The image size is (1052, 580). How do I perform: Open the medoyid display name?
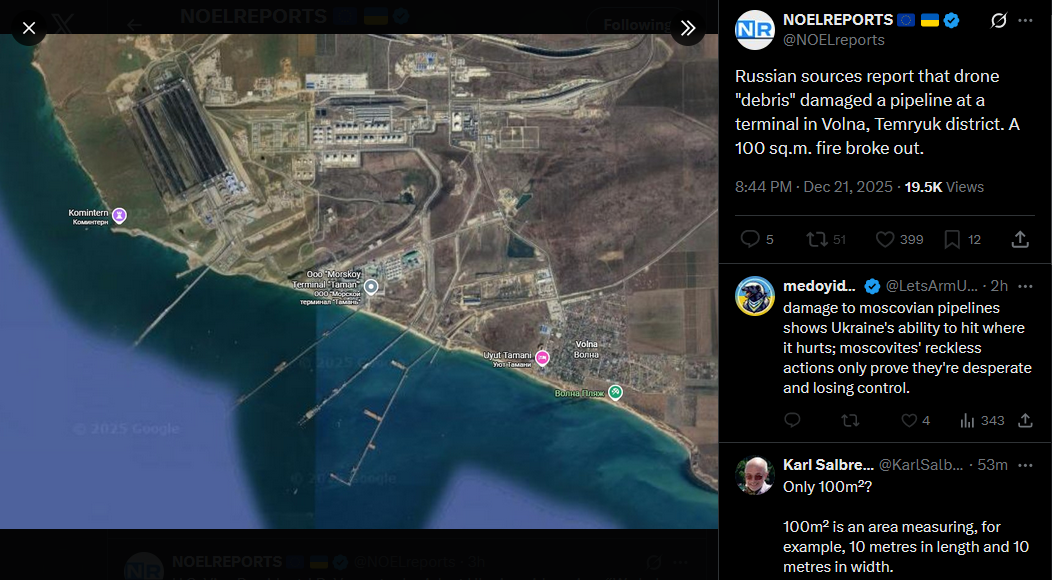819,287
